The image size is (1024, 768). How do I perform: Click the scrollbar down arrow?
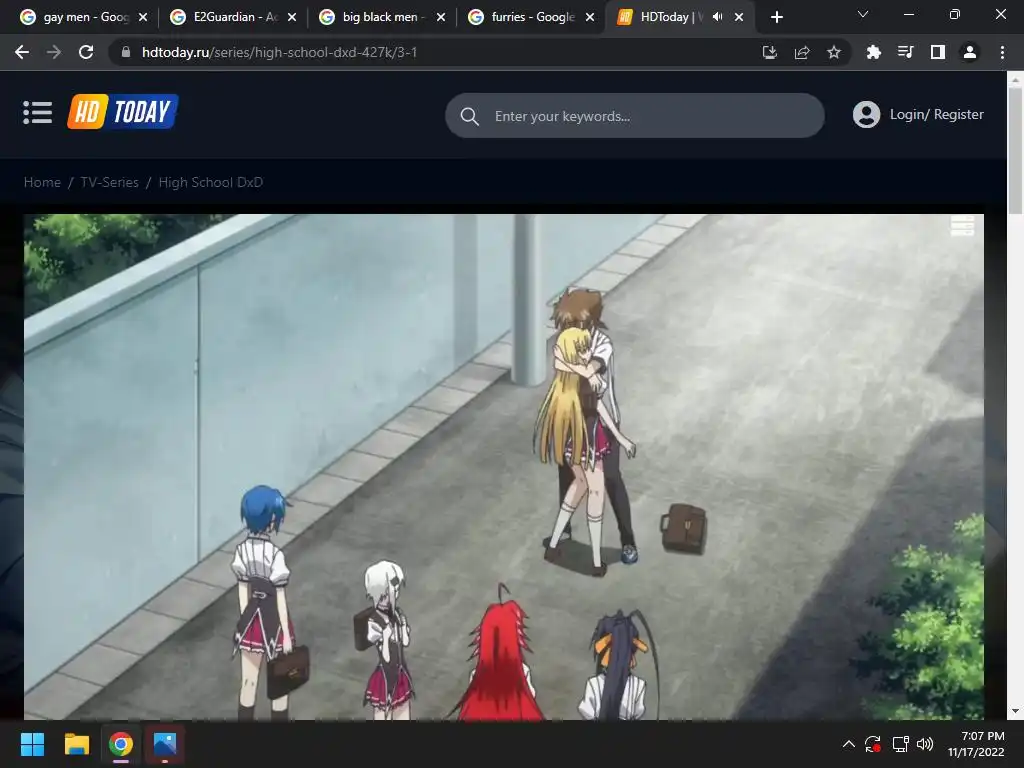point(1015,711)
